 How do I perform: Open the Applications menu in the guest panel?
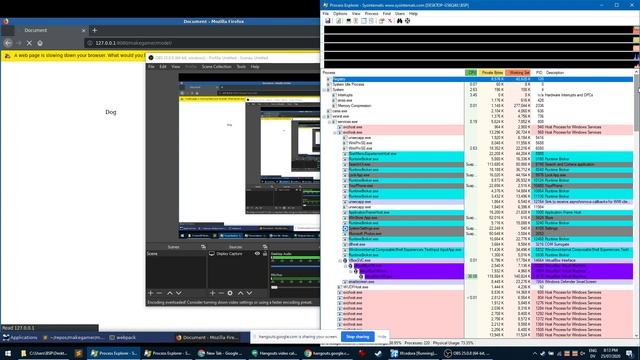point(20,338)
